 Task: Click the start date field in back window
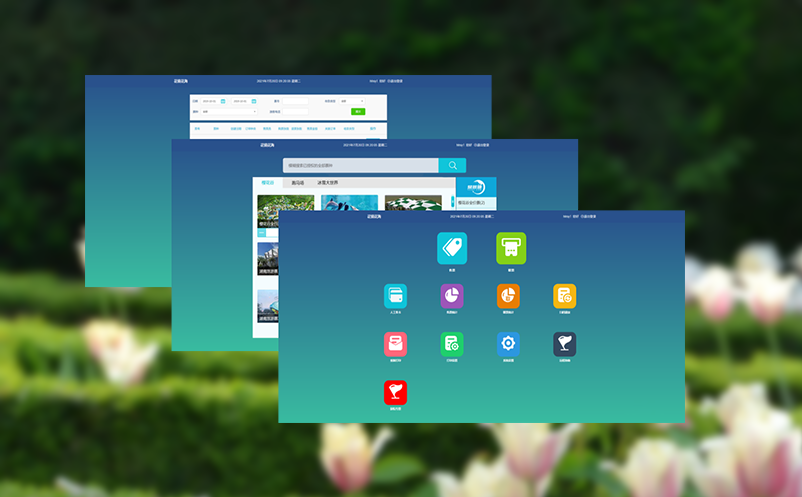(213, 101)
